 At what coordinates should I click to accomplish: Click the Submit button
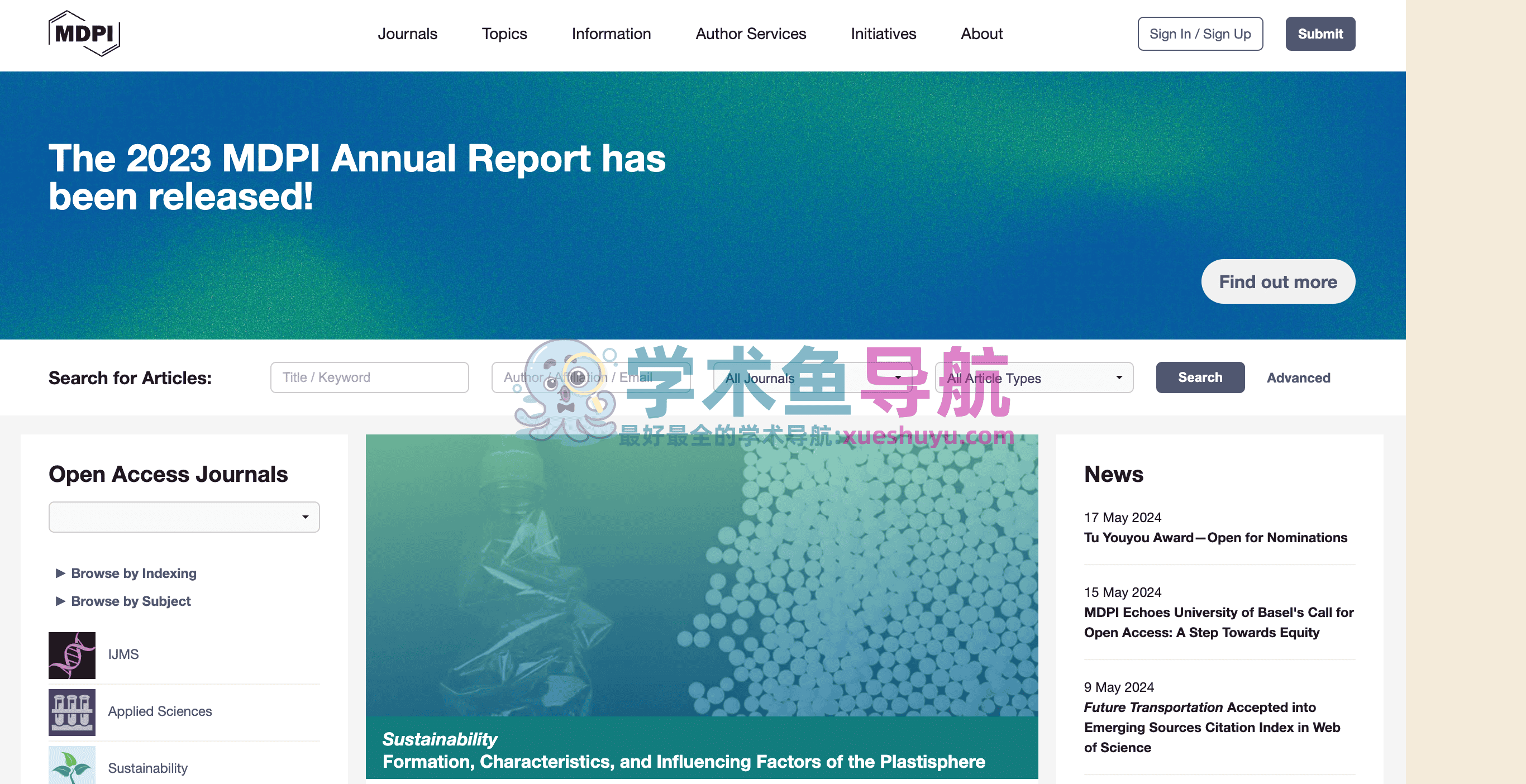(1319, 34)
